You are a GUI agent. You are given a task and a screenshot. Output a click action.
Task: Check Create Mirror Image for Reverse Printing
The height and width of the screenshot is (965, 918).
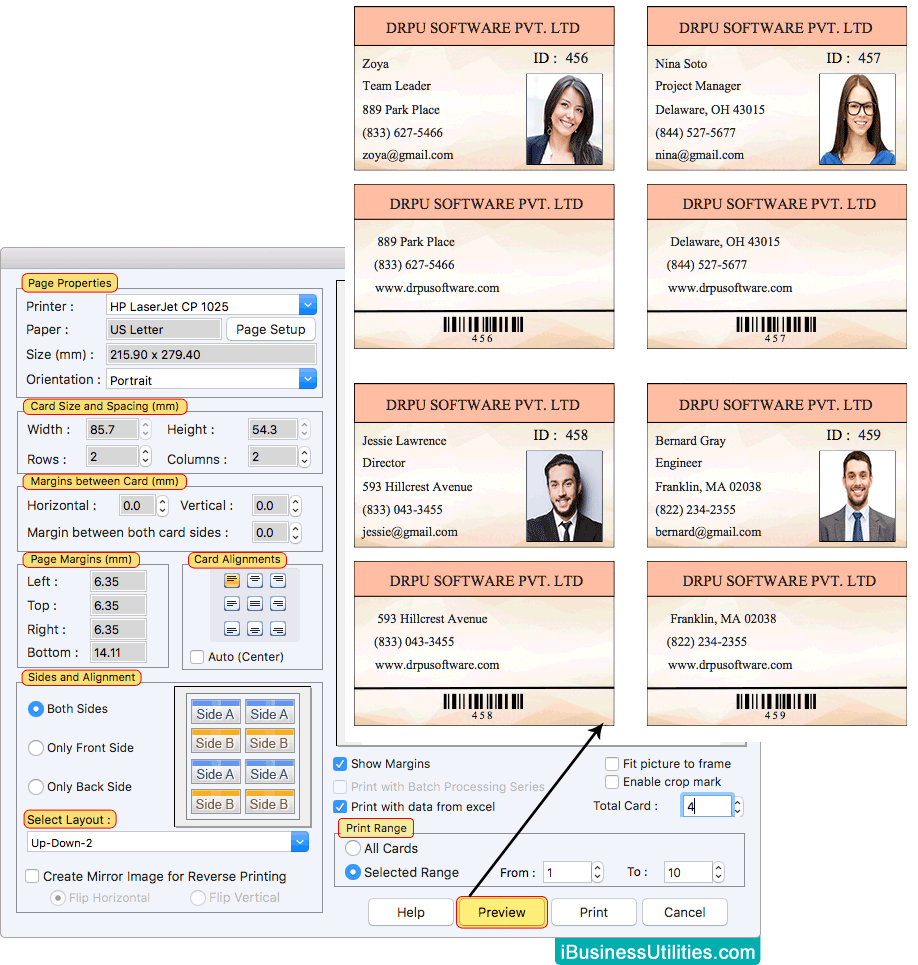coord(32,876)
